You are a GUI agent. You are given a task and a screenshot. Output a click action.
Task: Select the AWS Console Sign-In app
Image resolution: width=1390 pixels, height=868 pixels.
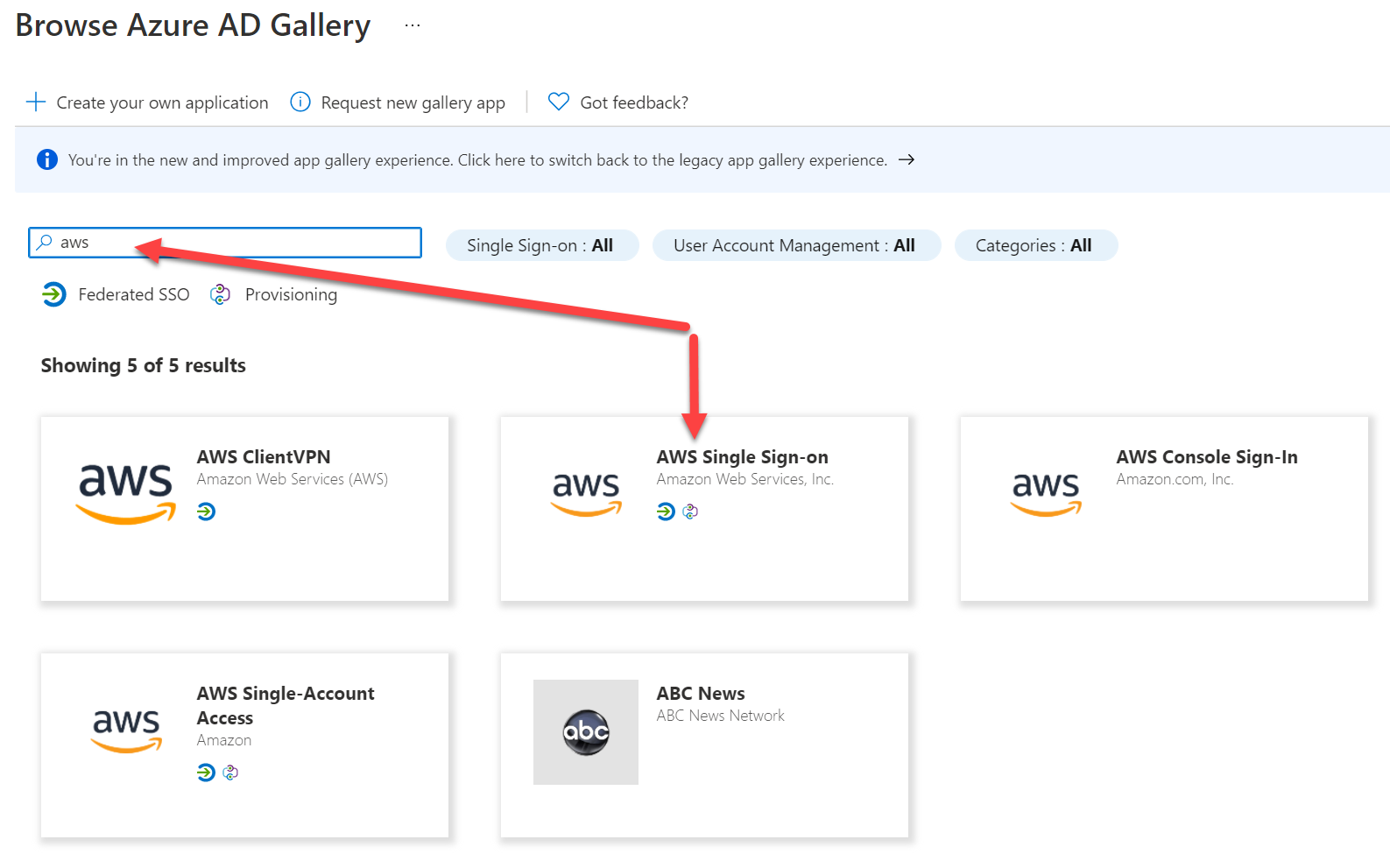(x=1206, y=457)
